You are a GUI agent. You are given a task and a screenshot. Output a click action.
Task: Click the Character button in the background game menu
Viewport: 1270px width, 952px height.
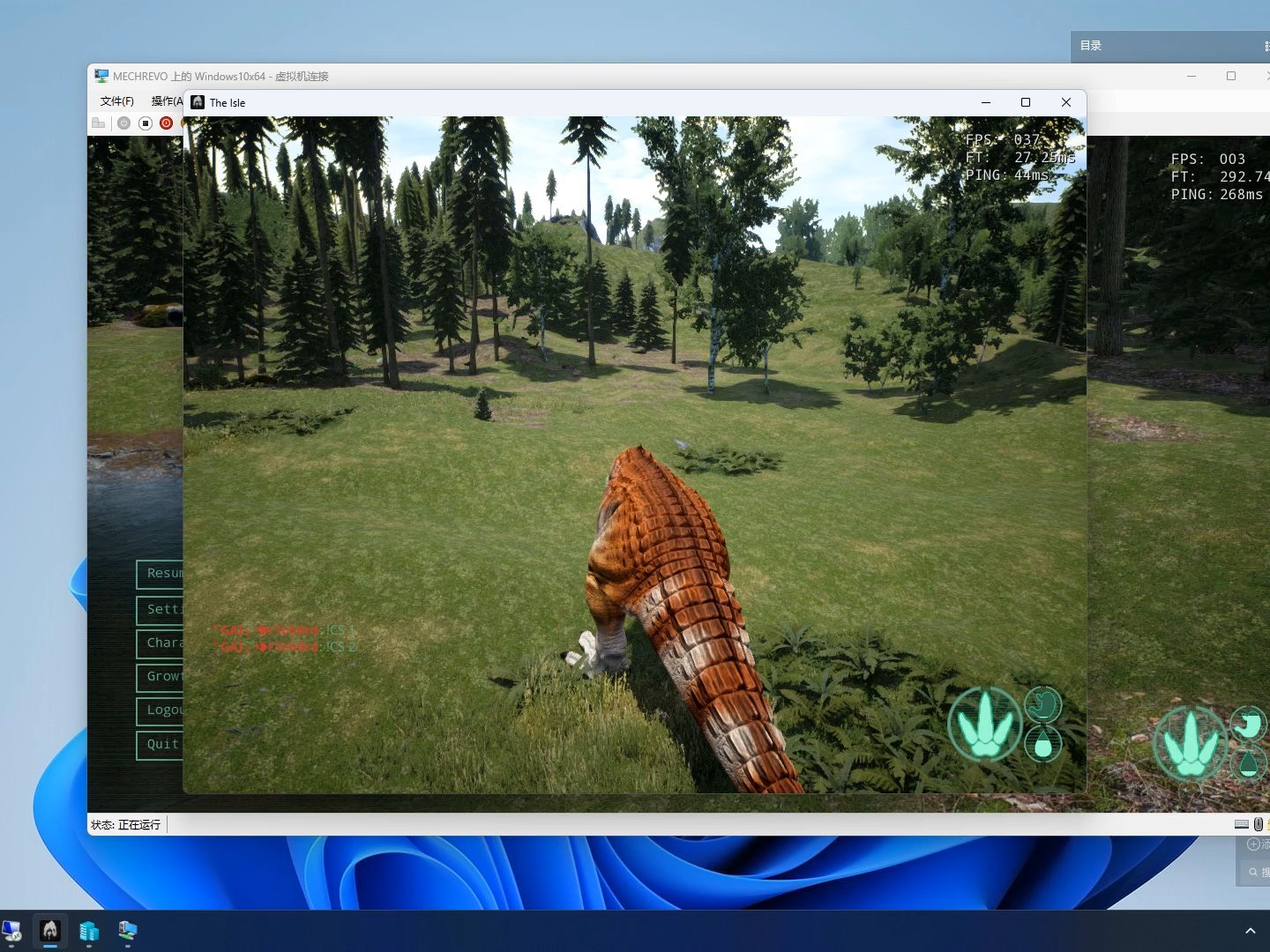tap(160, 643)
